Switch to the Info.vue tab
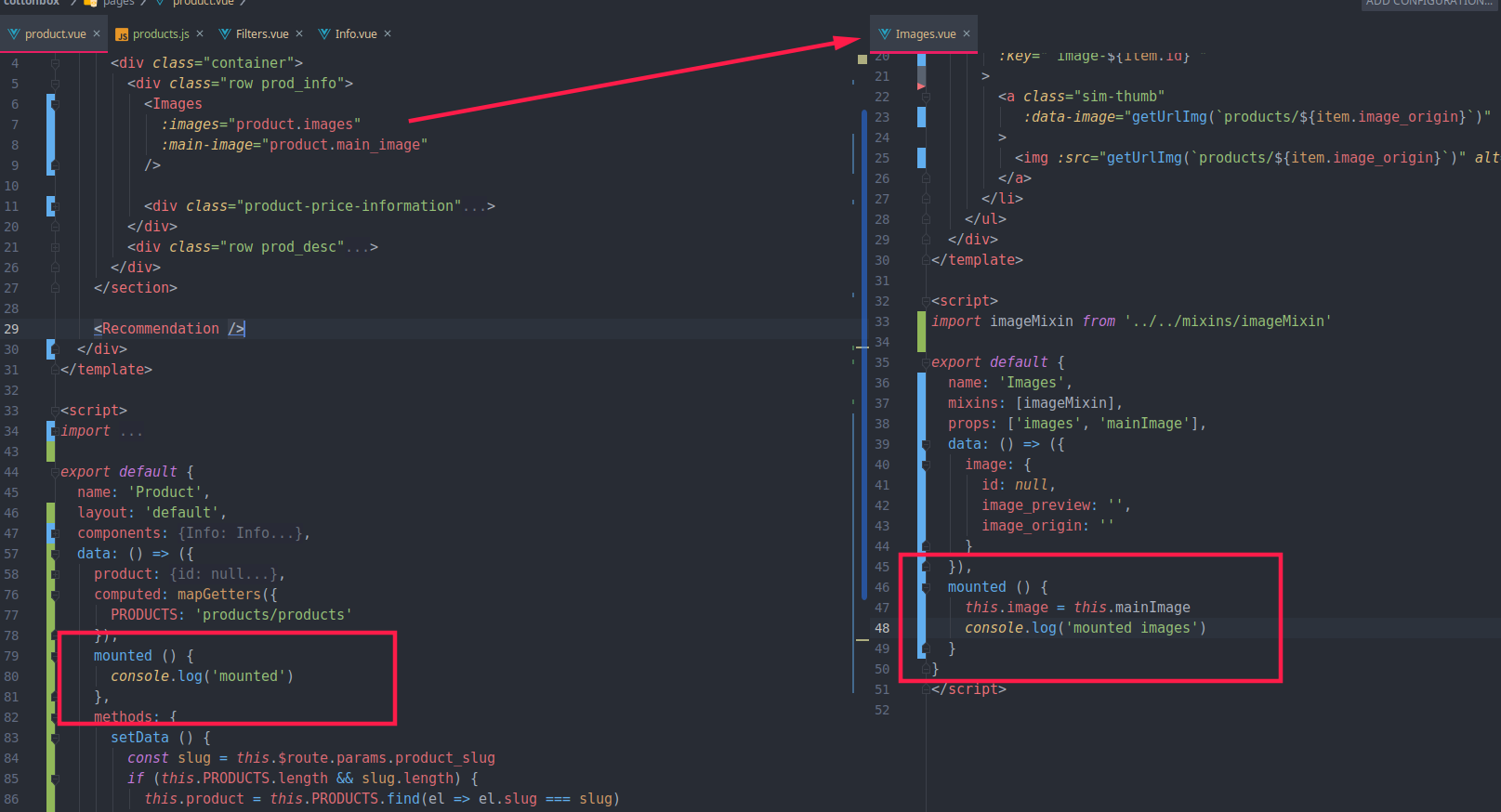 [356, 34]
